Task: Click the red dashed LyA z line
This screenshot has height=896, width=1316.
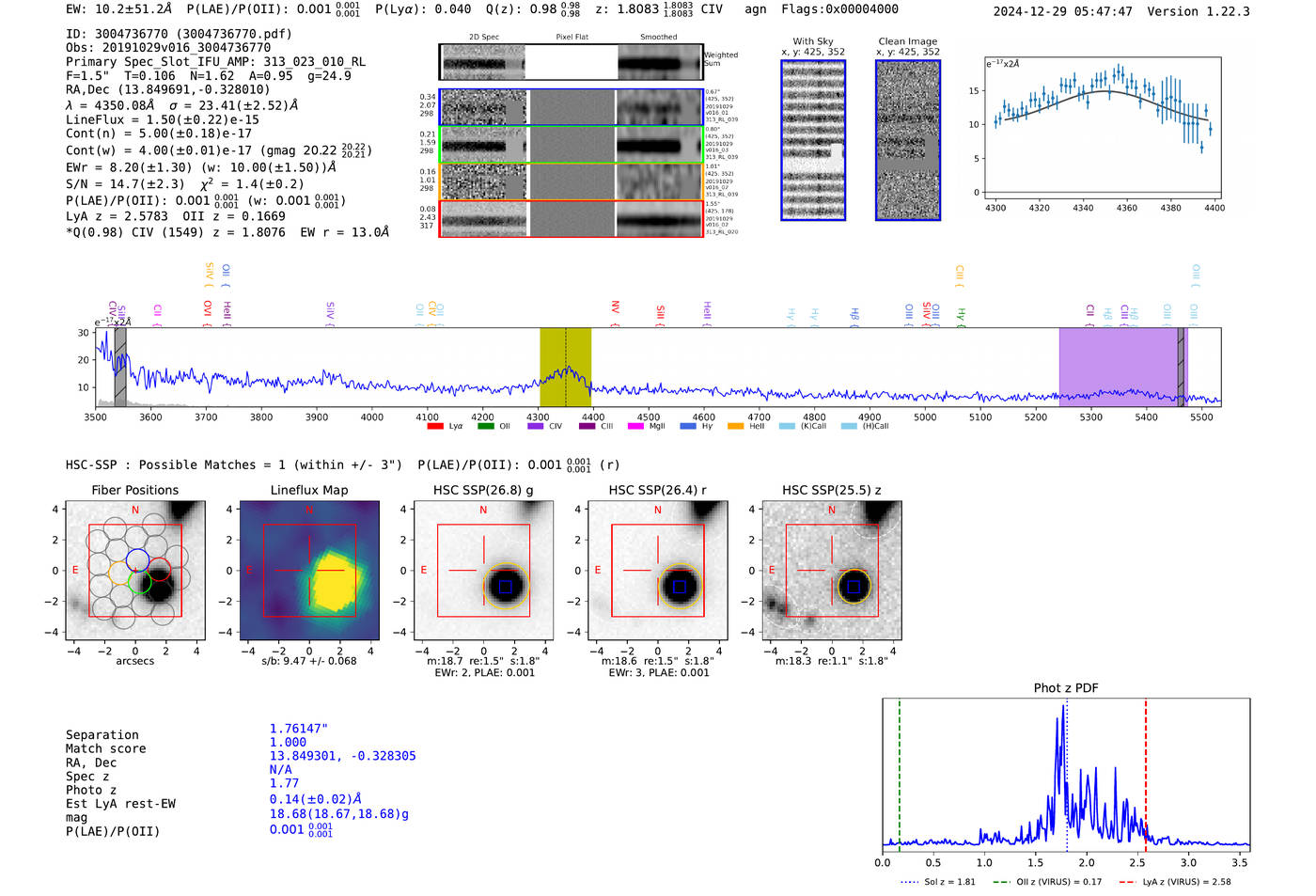Action: (1146, 774)
